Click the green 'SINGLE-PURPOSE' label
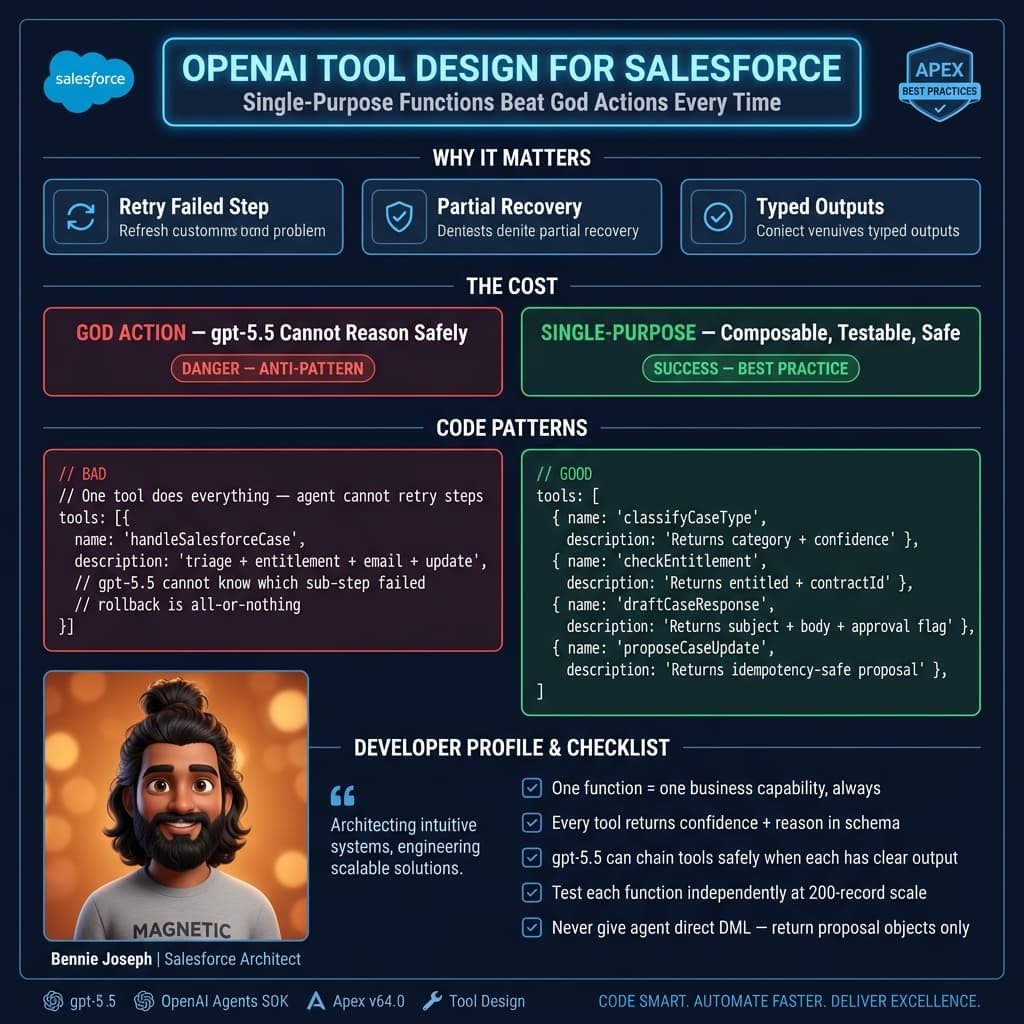The height and width of the screenshot is (1024, 1024). [x=618, y=333]
